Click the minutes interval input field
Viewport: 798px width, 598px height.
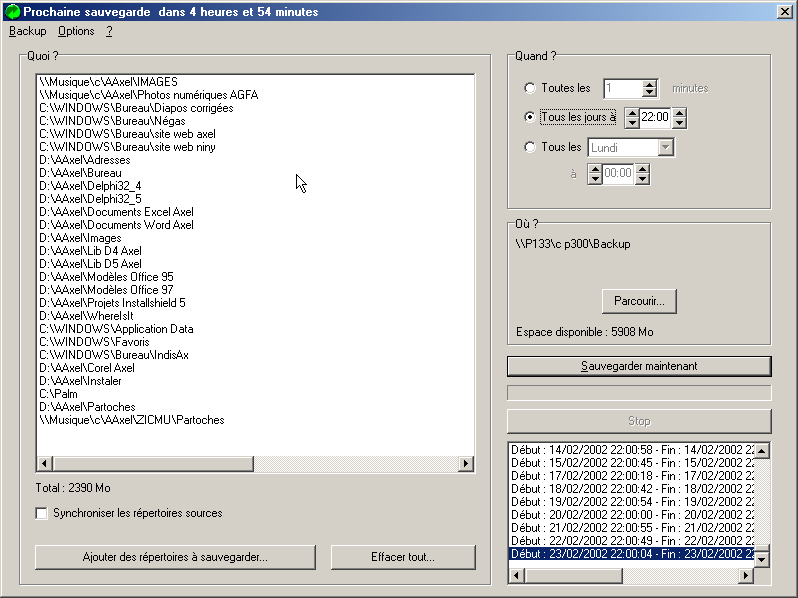coord(623,89)
